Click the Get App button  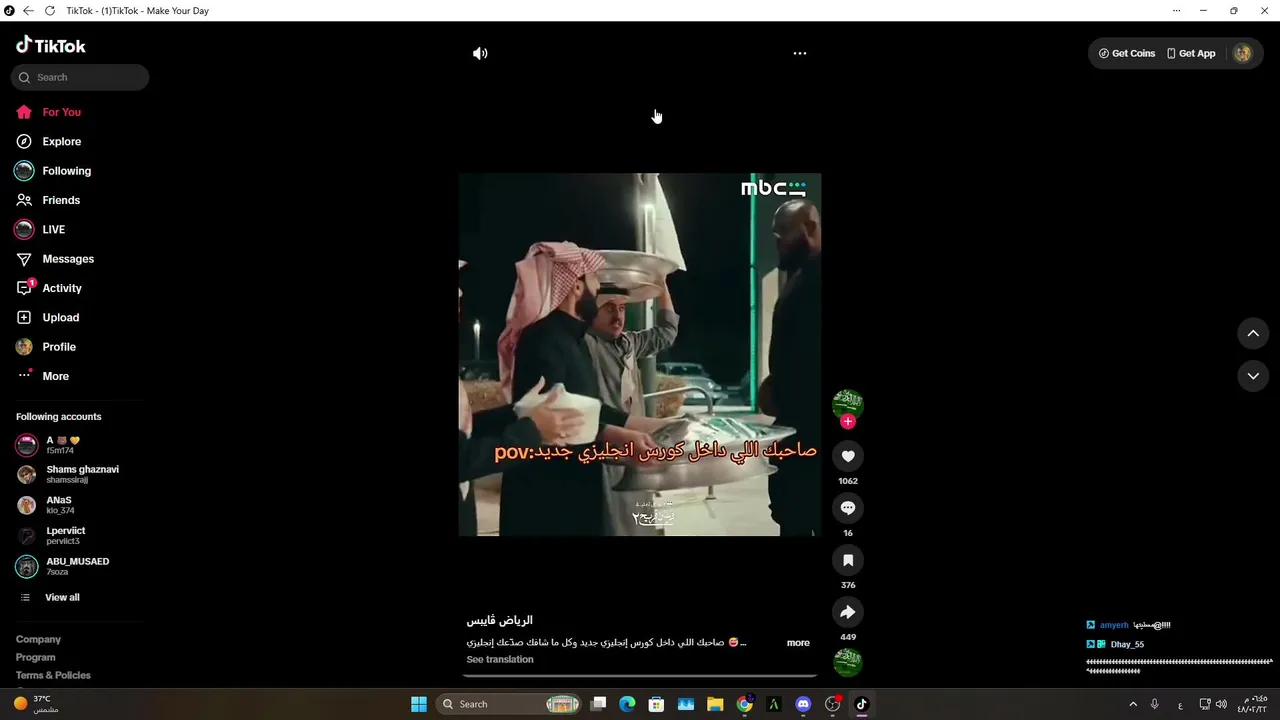pyautogui.click(x=1191, y=53)
